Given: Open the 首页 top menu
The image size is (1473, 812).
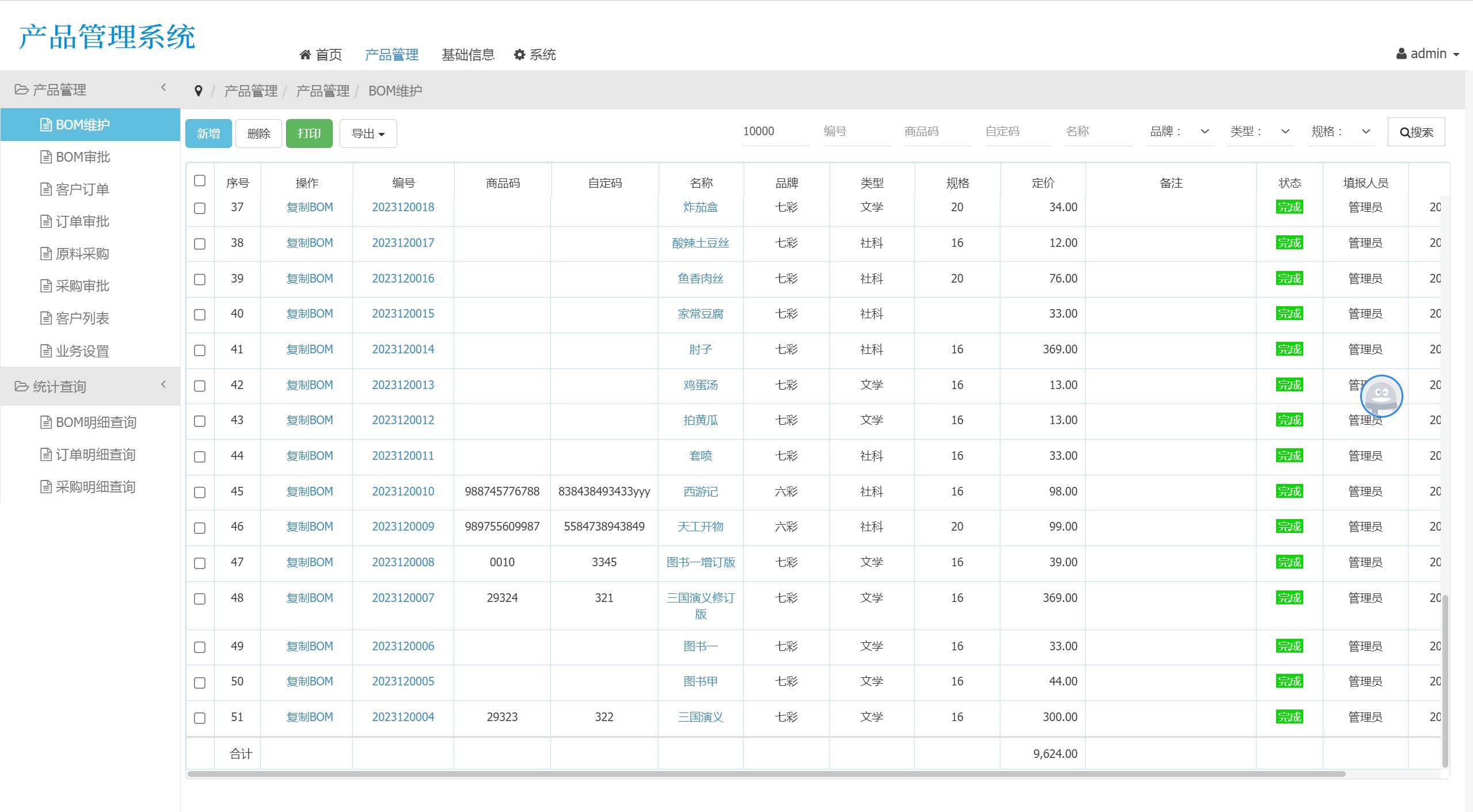Looking at the screenshot, I should coord(321,55).
